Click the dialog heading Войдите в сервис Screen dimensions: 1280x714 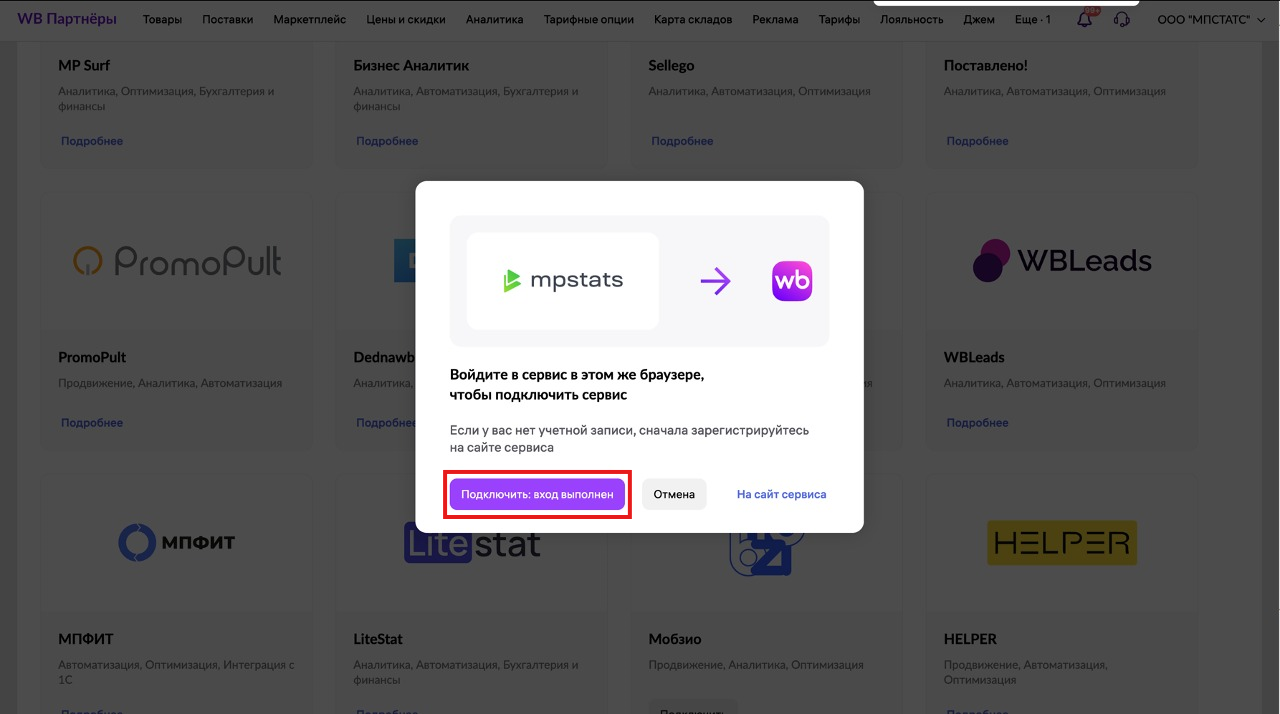577,385
